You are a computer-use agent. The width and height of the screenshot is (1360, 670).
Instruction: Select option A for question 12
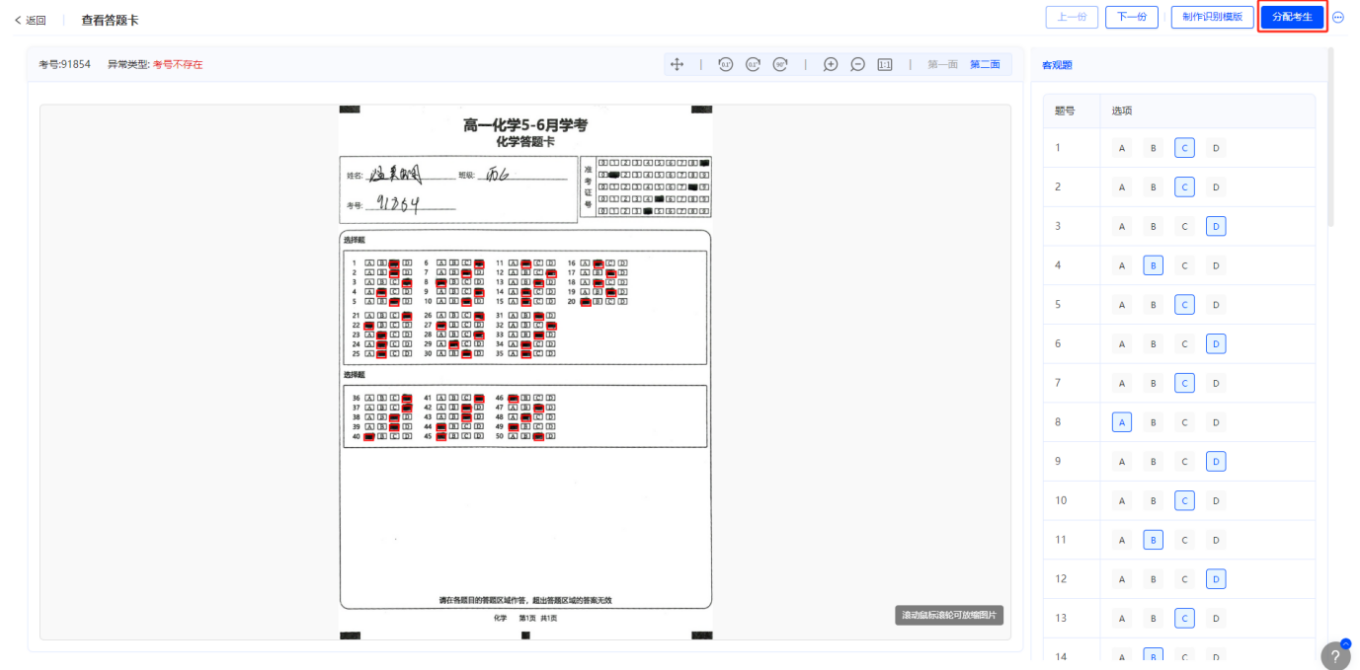point(1122,579)
